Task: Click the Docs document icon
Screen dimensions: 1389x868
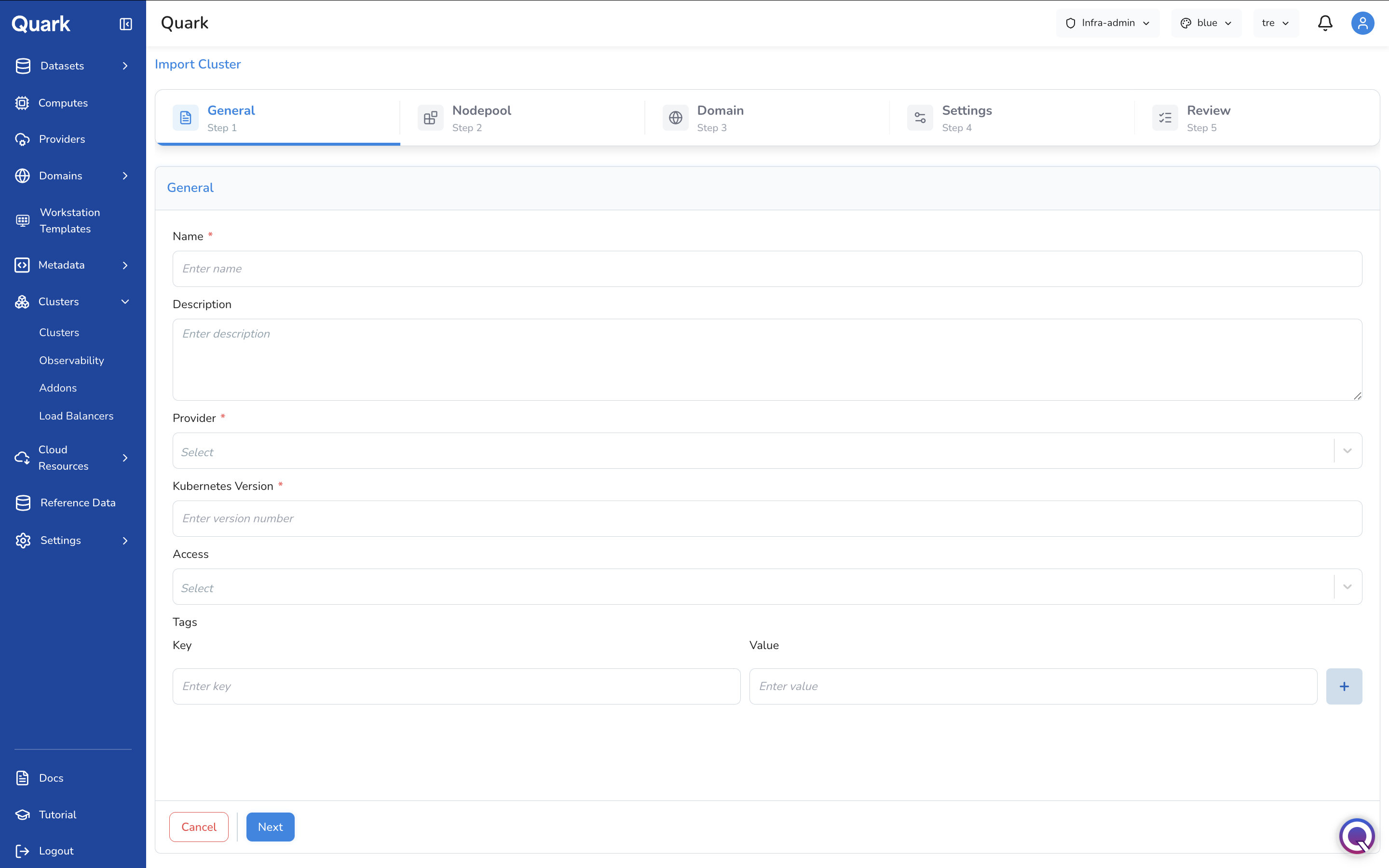Action: [22, 778]
